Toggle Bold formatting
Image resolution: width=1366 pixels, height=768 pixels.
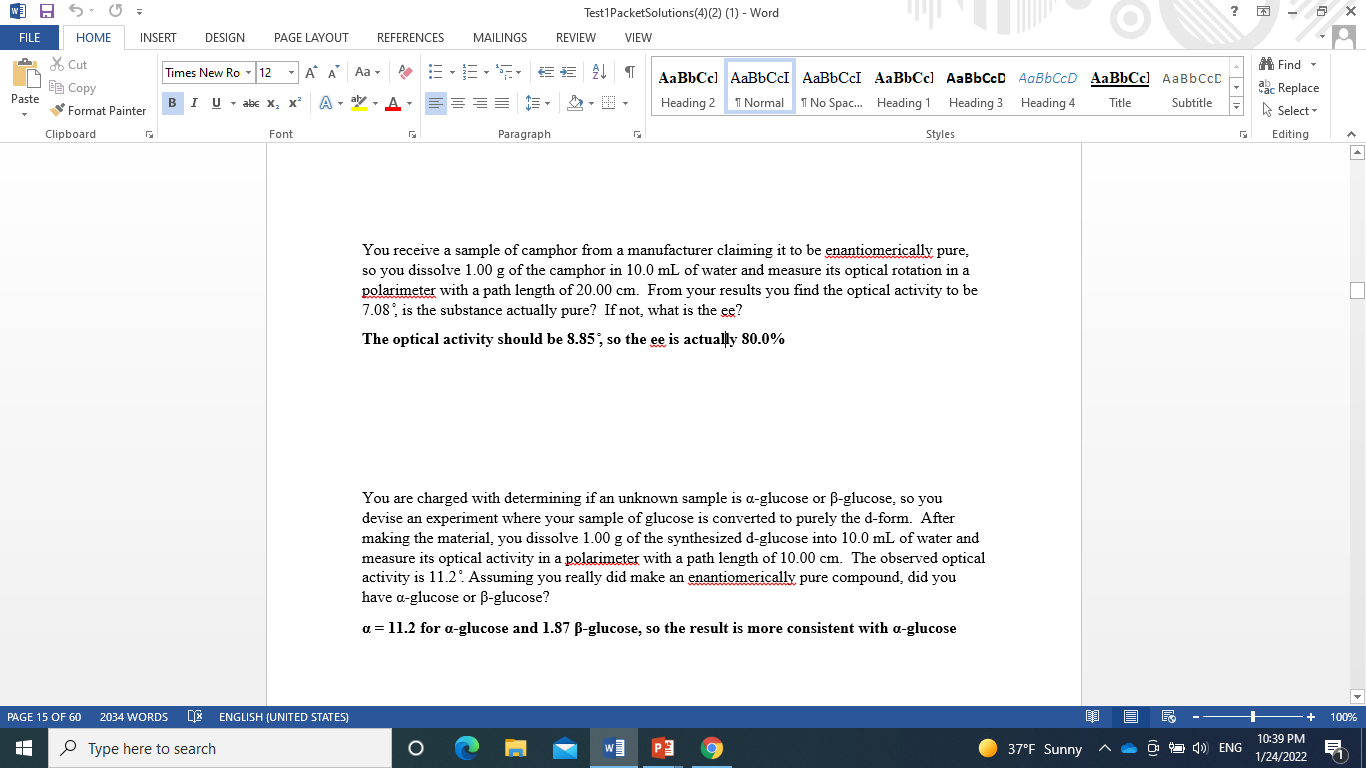click(x=172, y=103)
